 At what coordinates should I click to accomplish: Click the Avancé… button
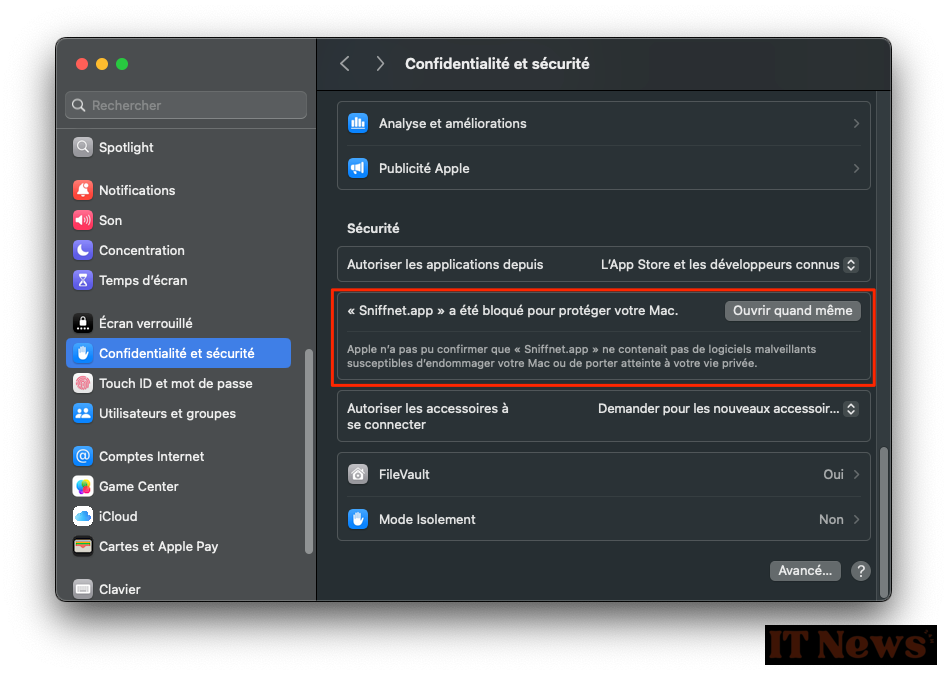[805, 571]
